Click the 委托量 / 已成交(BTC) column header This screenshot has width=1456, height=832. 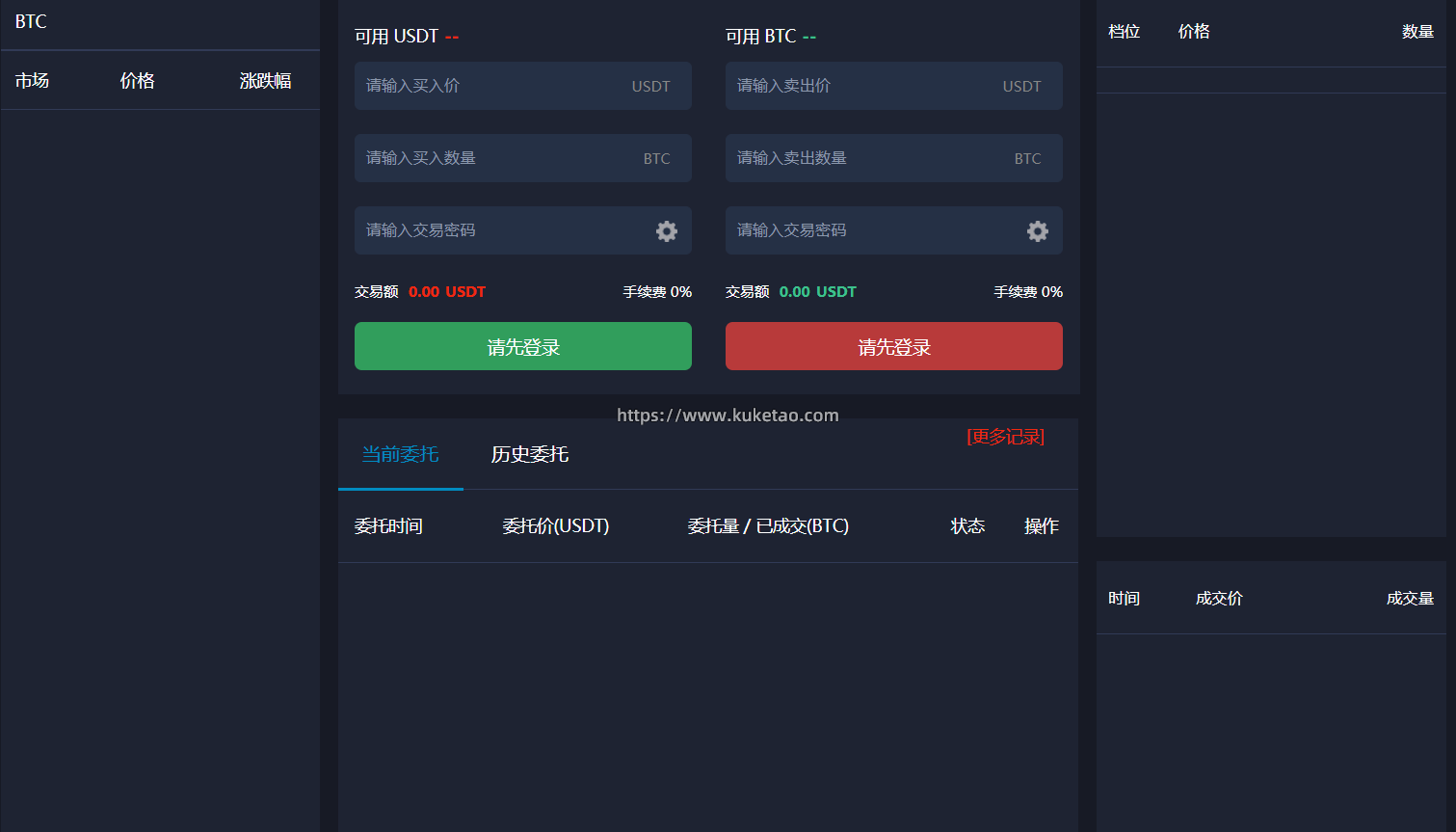768,526
